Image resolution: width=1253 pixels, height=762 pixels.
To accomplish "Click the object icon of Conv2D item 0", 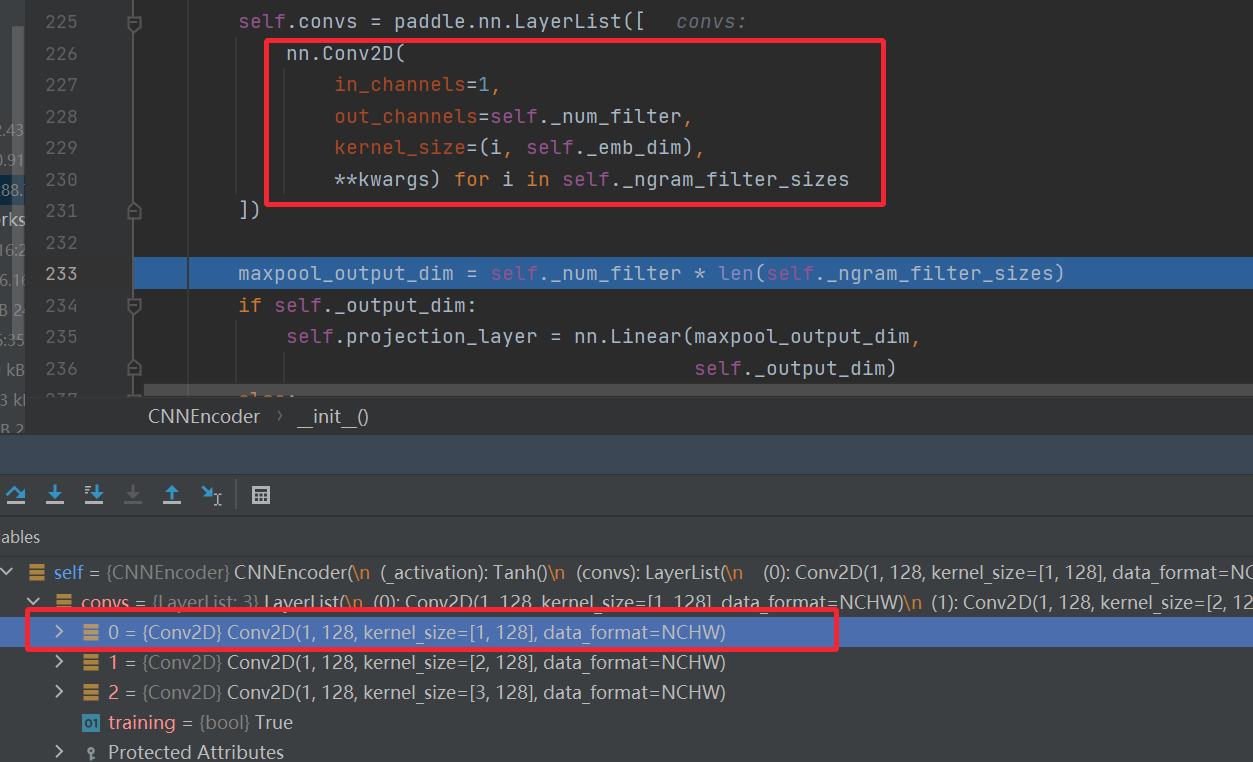I will click(x=91, y=632).
